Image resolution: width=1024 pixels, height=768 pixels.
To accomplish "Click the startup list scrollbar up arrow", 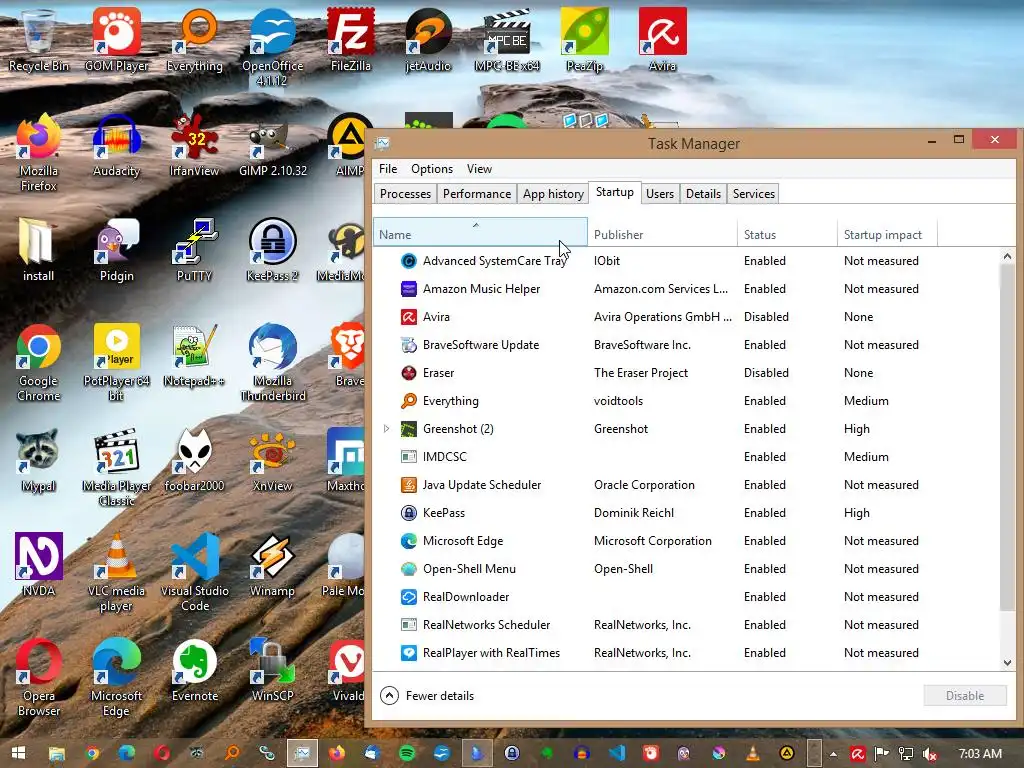I will [x=1008, y=257].
